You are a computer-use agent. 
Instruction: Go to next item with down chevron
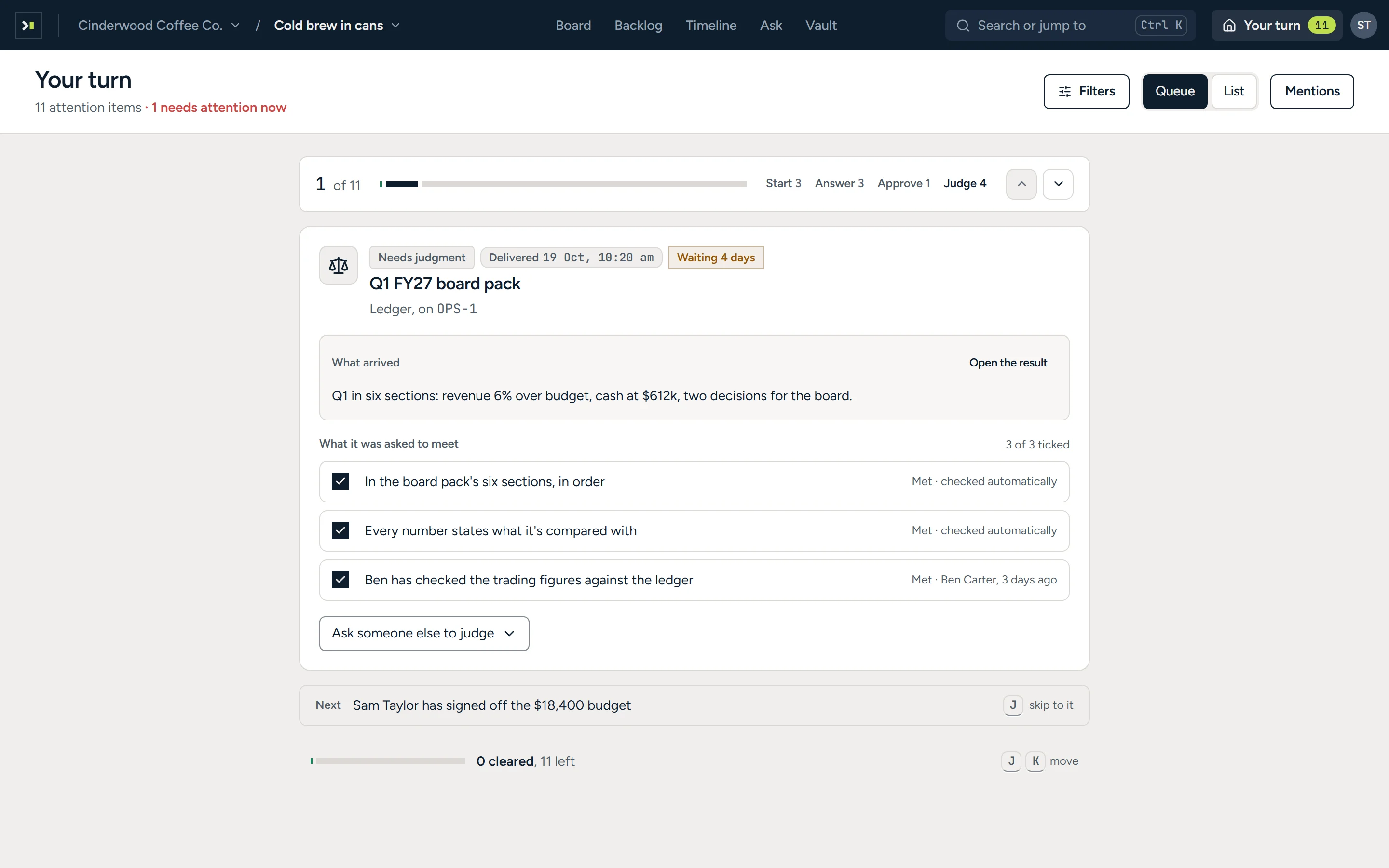tap(1058, 184)
